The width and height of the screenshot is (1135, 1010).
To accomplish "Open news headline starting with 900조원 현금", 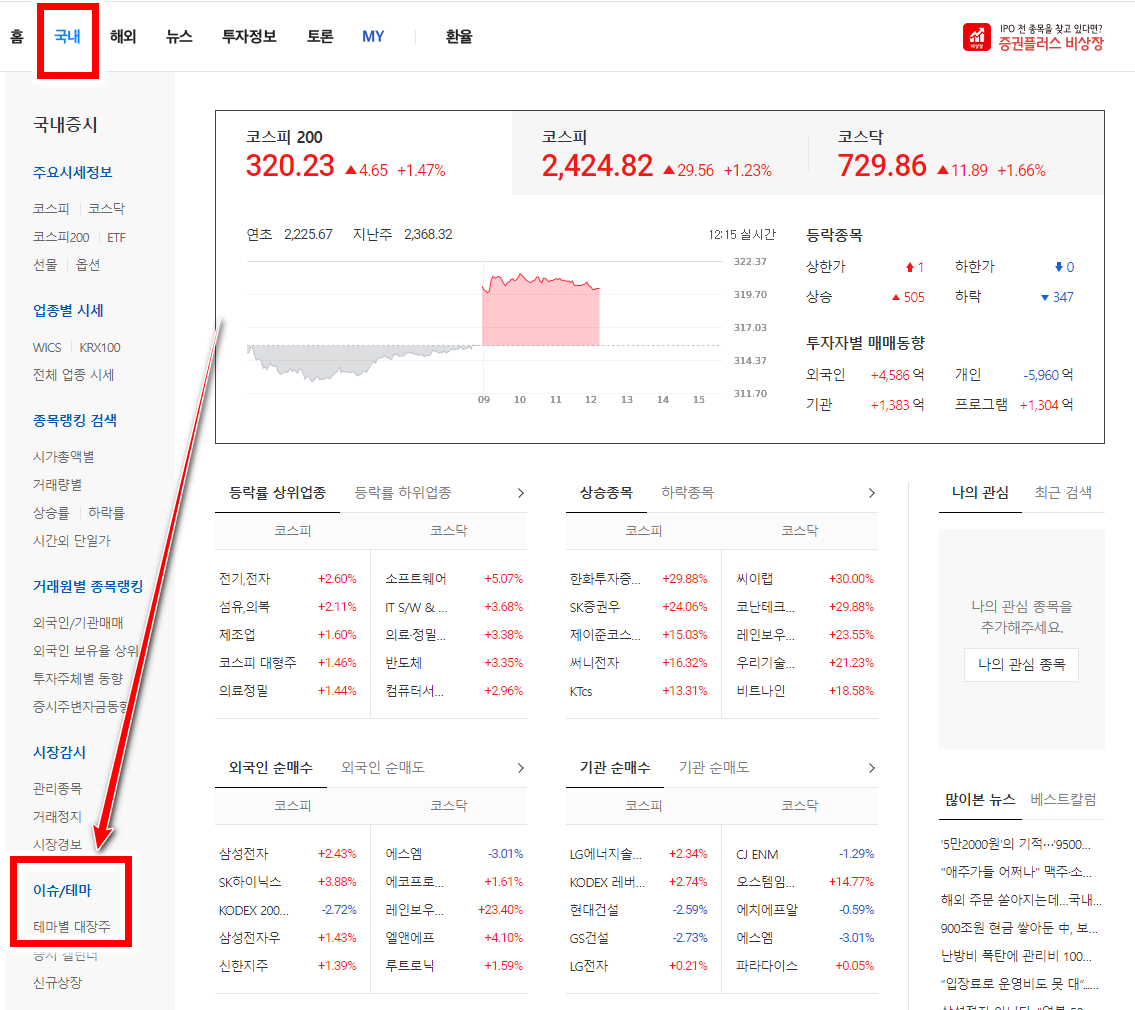I will 1019,927.
